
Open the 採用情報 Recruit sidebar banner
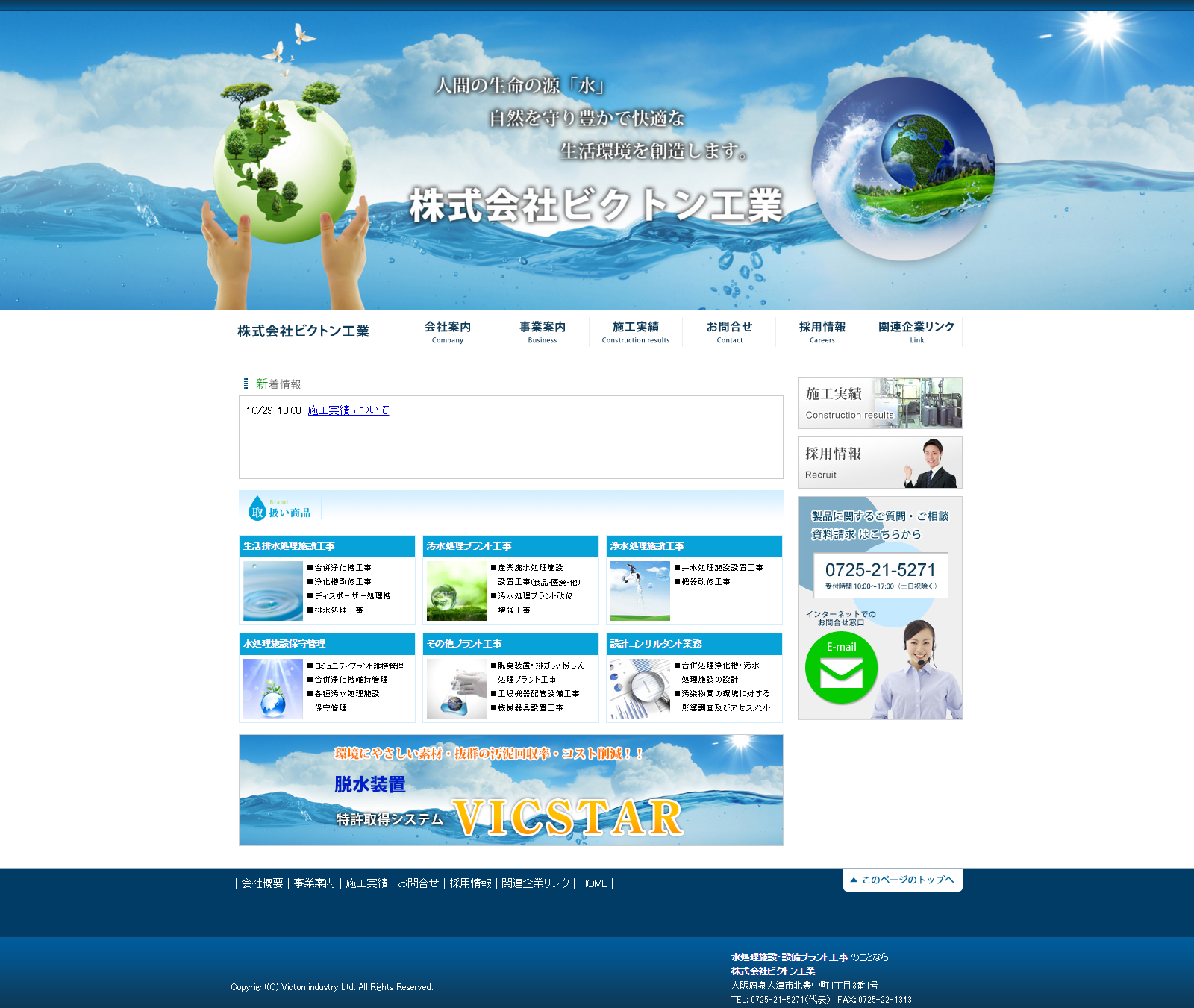point(880,463)
